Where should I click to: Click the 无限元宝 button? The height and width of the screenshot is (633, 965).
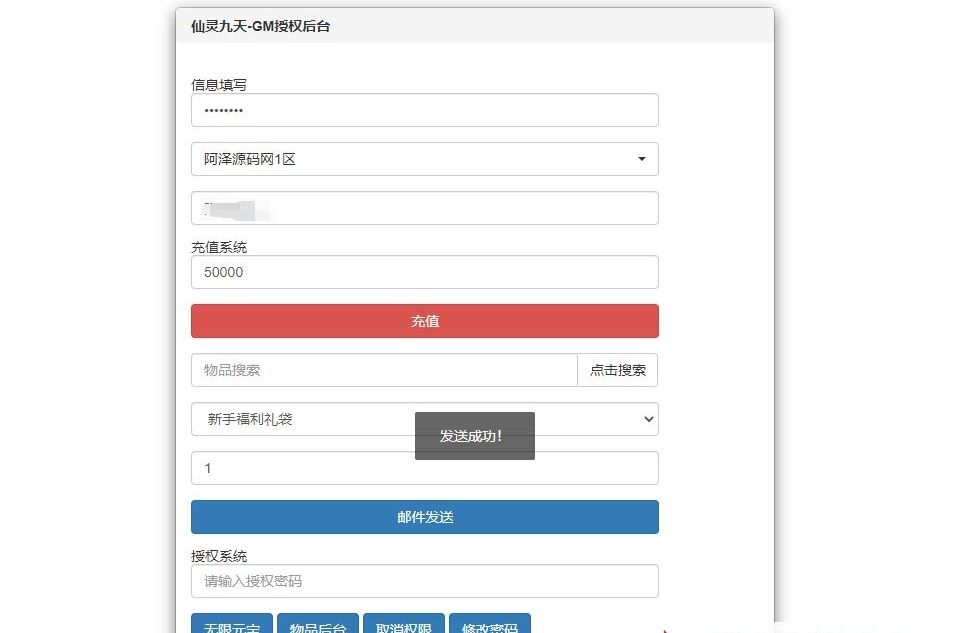pos(232,626)
